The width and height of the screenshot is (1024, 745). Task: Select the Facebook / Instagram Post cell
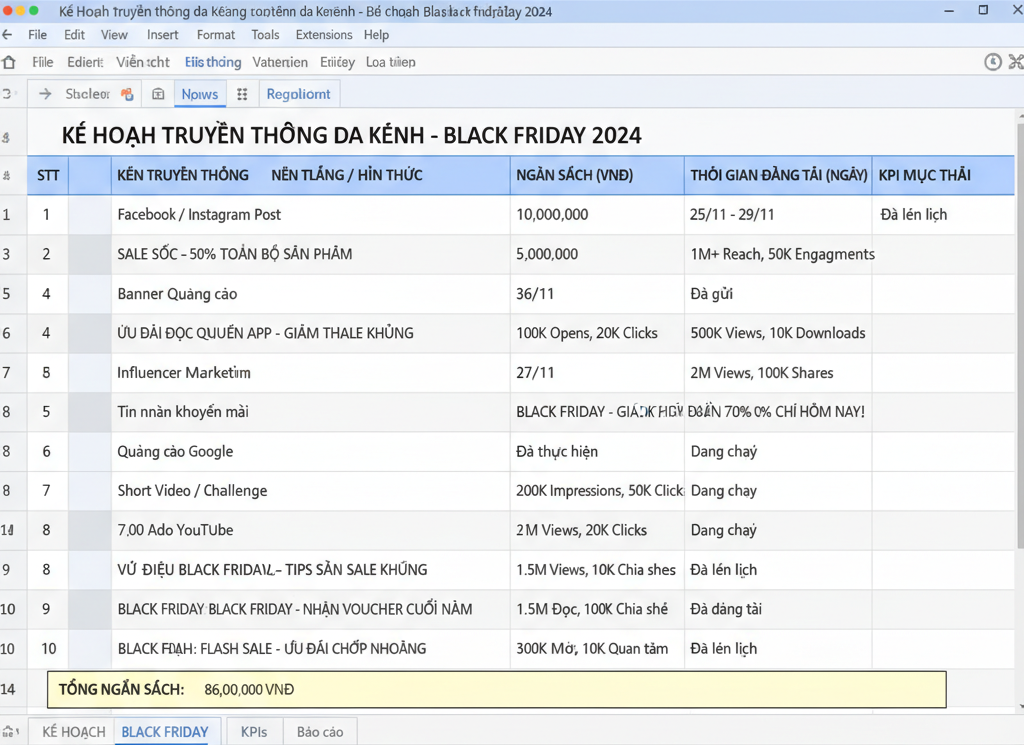[x=199, y=214]
